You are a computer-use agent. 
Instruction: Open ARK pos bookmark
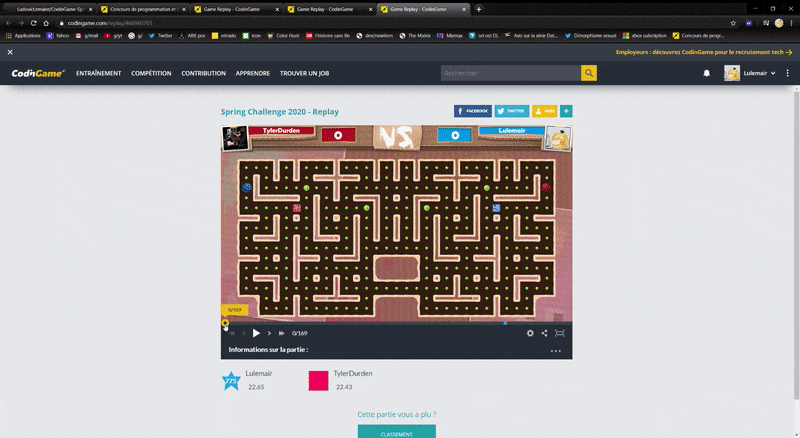tap(192, 36)
